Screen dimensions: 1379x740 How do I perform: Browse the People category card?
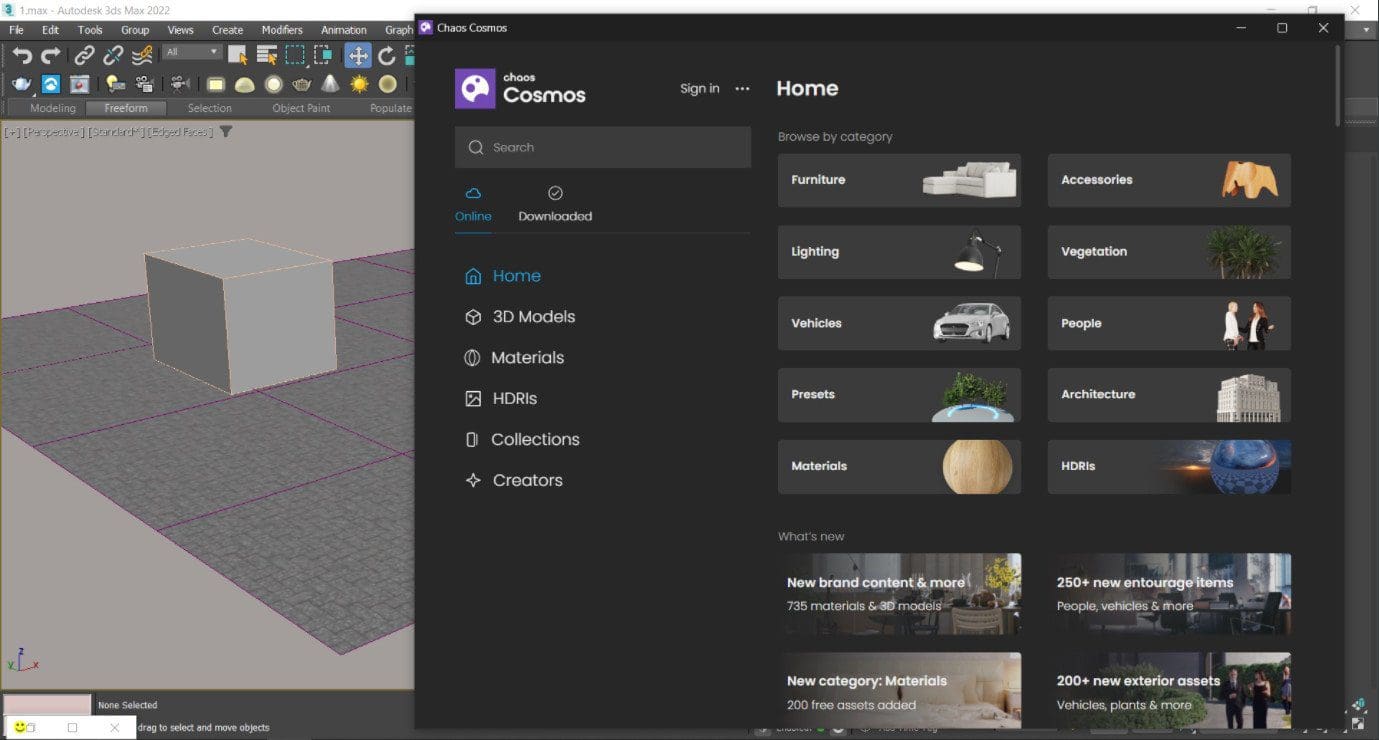(x=1169, y=323)
